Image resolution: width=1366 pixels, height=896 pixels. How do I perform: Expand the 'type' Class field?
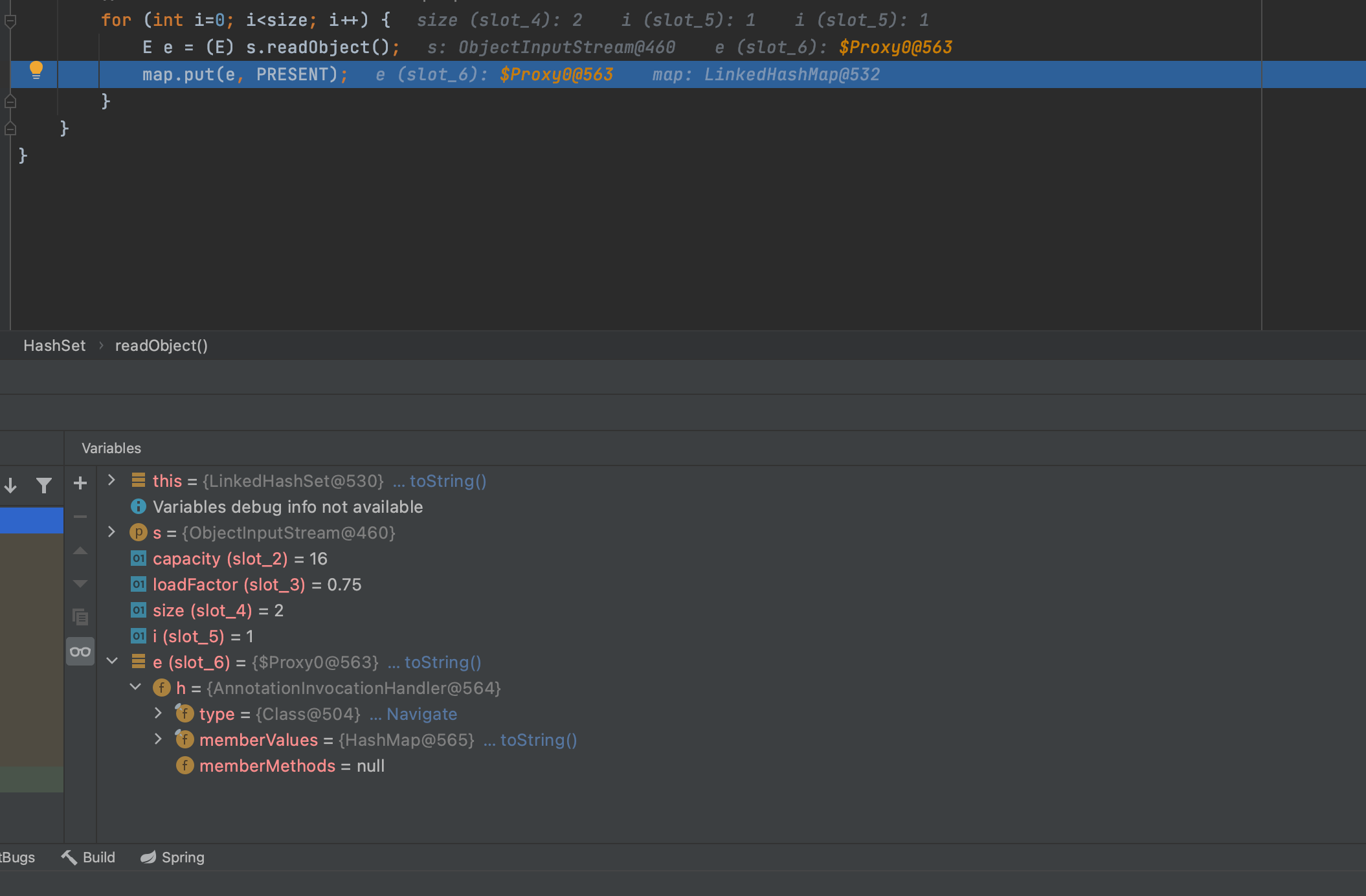[x=158, y=713]
